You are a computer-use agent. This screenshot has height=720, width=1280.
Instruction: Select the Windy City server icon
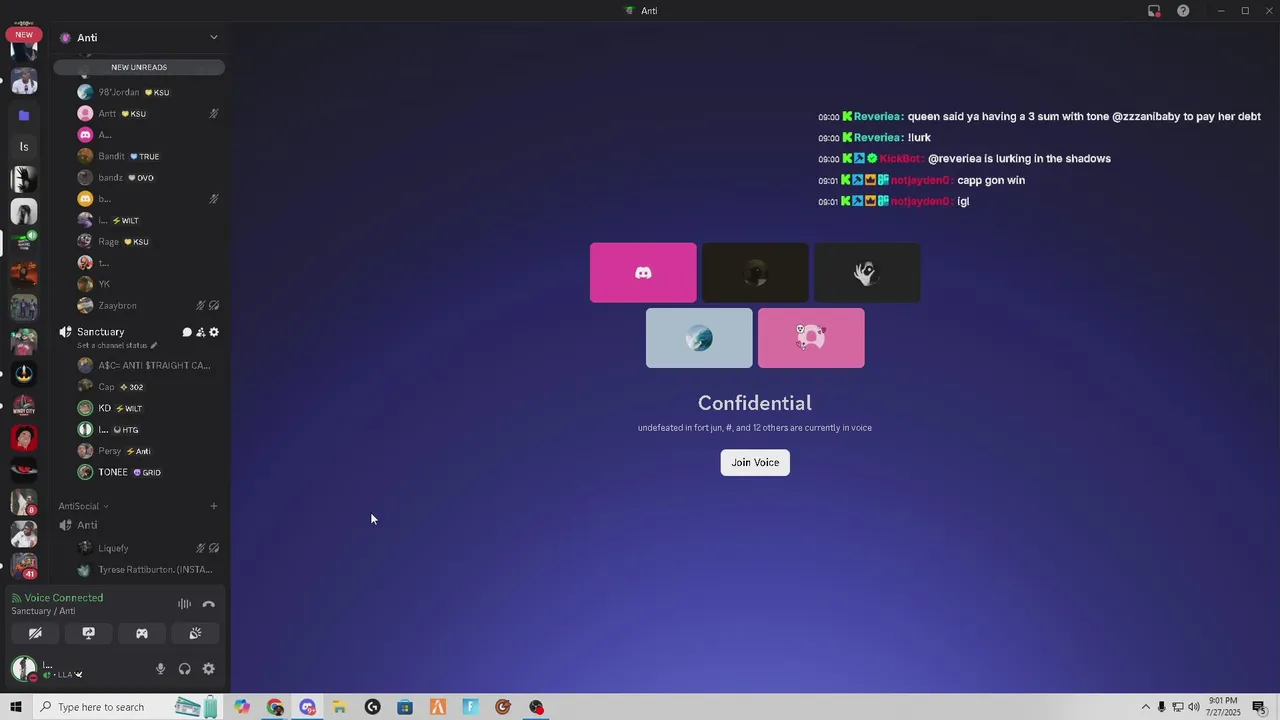pos(24,406)
